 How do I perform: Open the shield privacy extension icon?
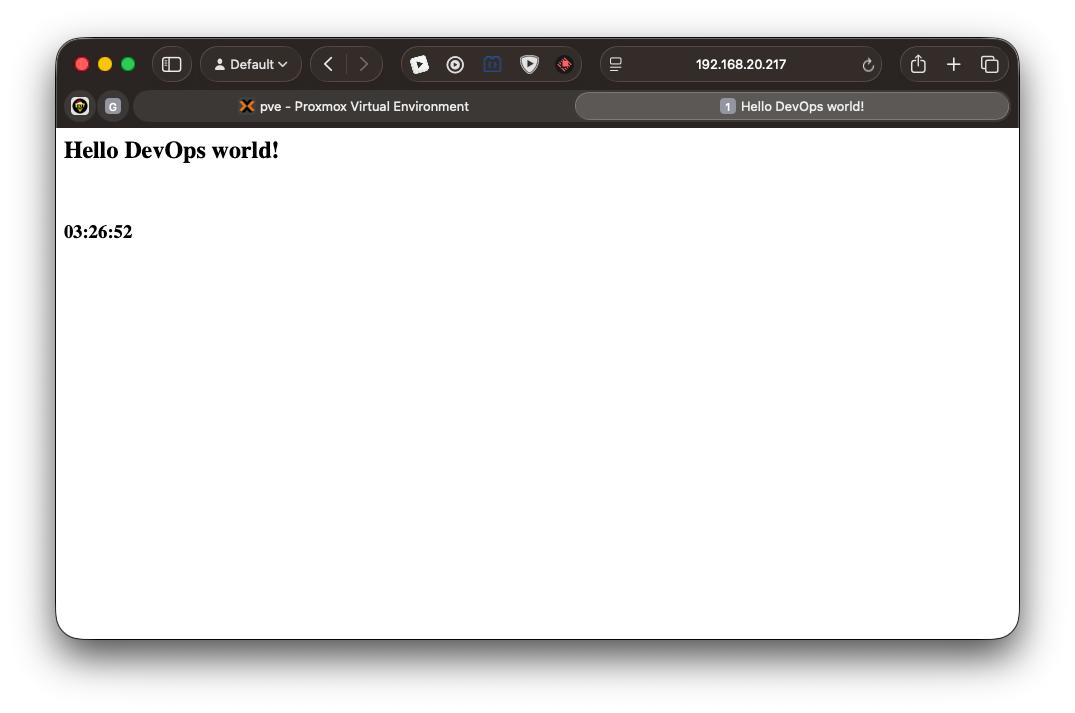coord(529,64)
